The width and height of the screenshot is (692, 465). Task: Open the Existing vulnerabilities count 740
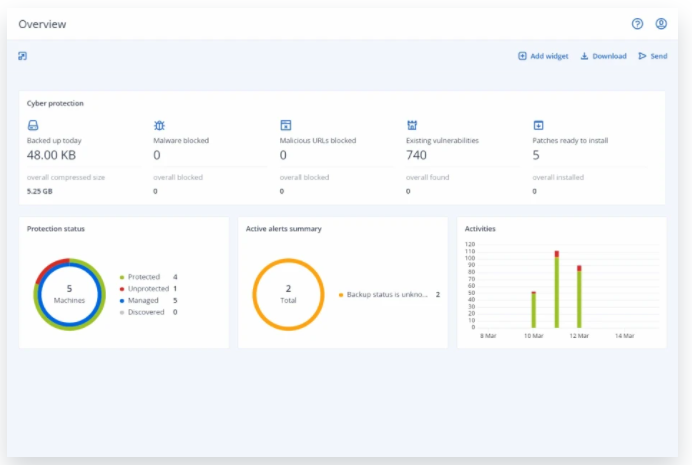pos(417,155)
